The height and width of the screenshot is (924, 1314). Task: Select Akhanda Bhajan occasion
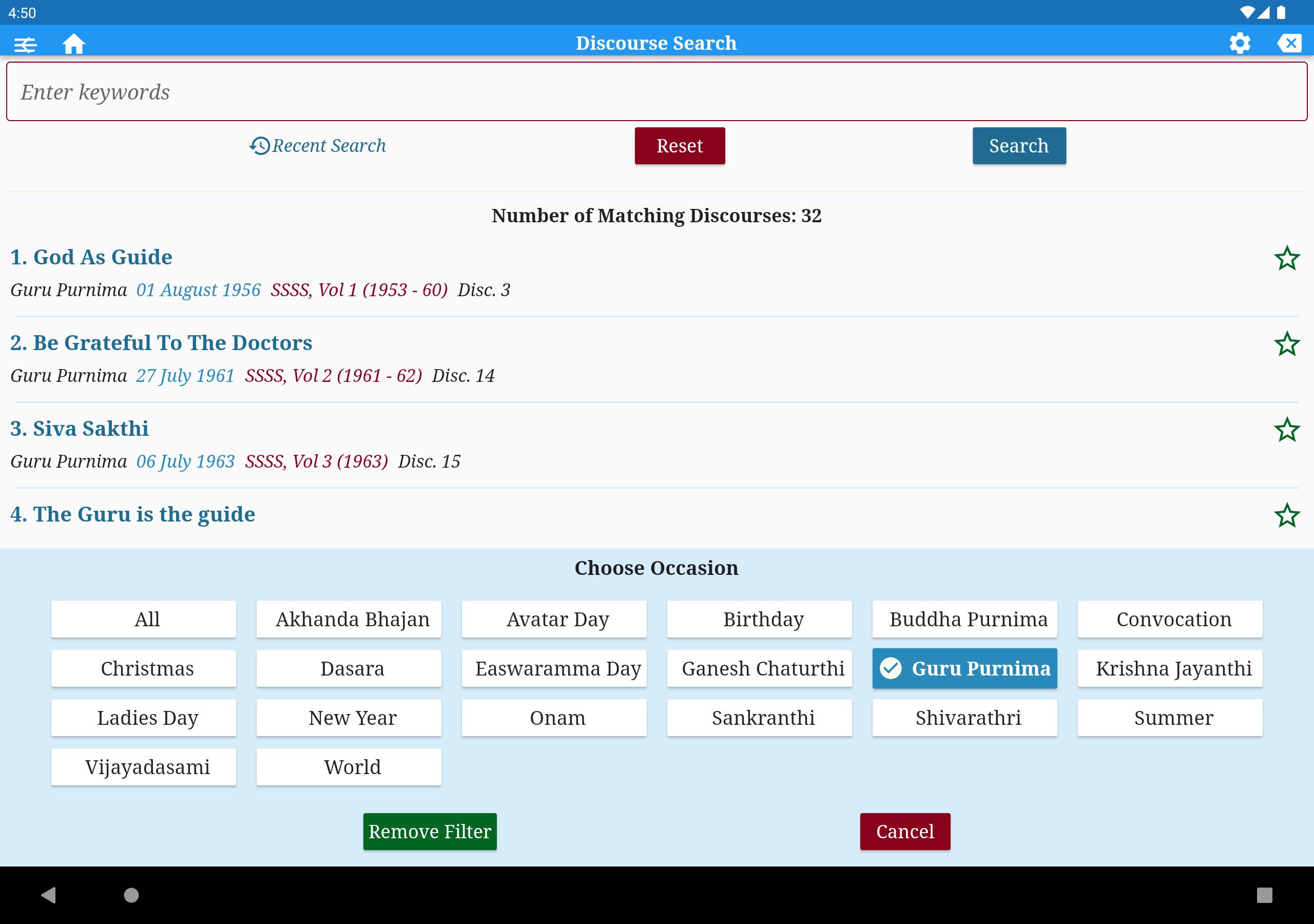[x=349, y=619]
